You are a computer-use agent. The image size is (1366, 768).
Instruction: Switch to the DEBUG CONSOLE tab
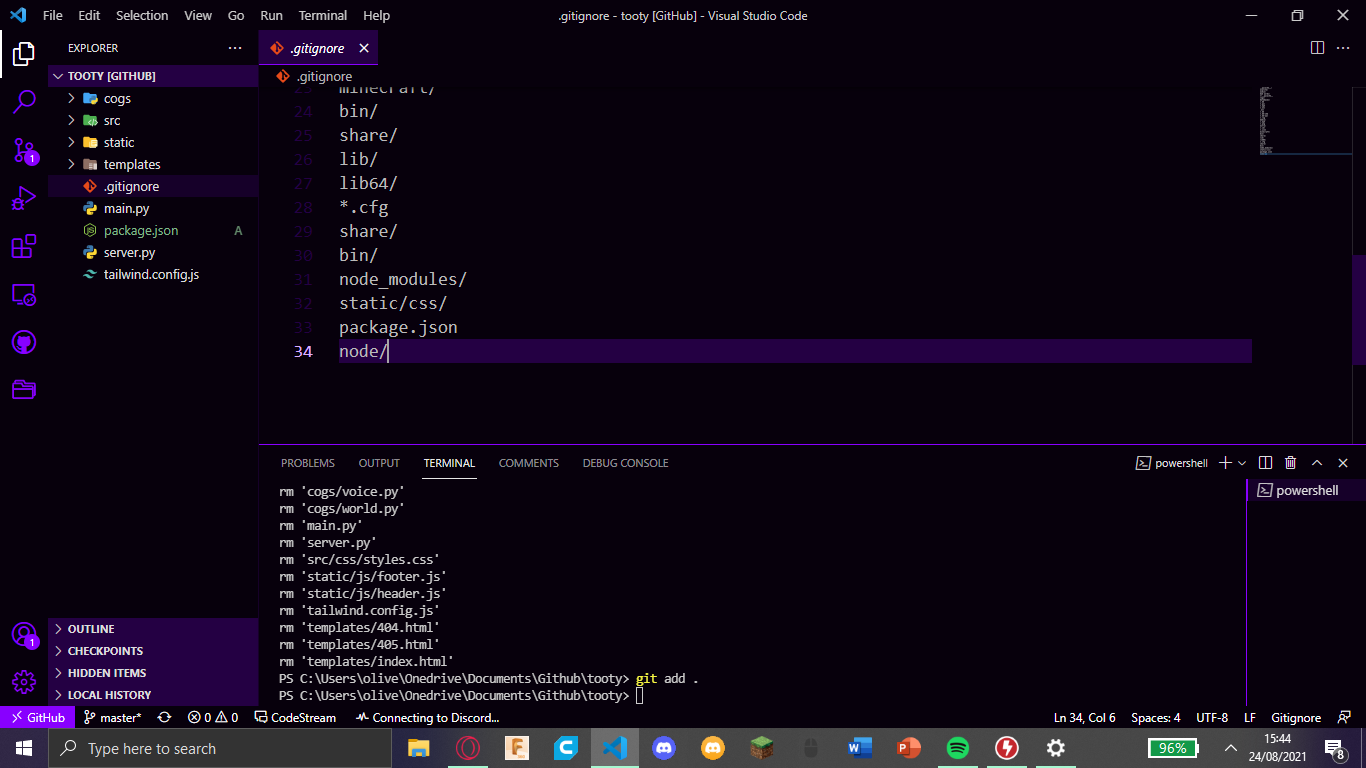625,462
